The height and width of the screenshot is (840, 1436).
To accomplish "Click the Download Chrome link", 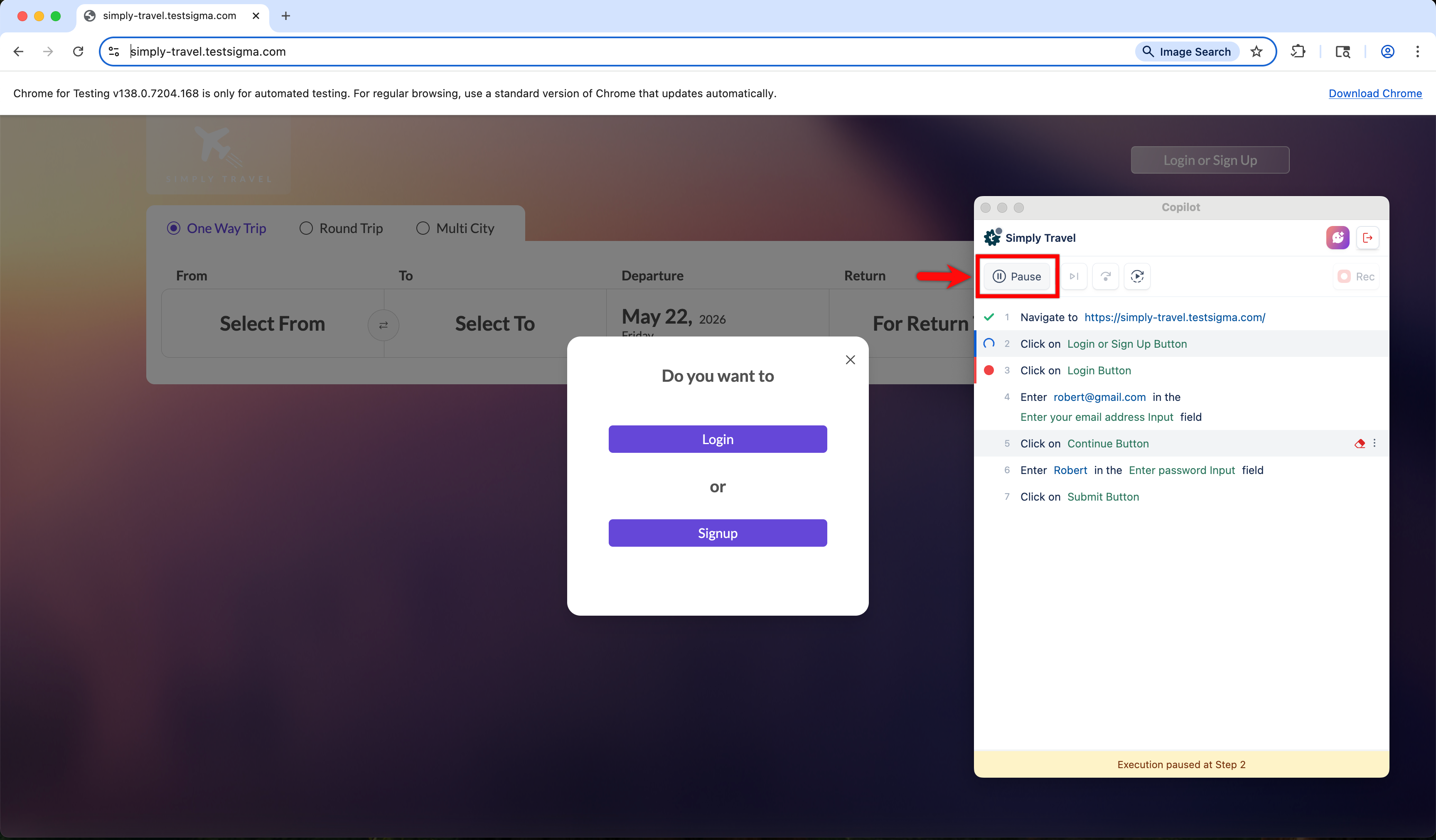I will point(1375,93).
